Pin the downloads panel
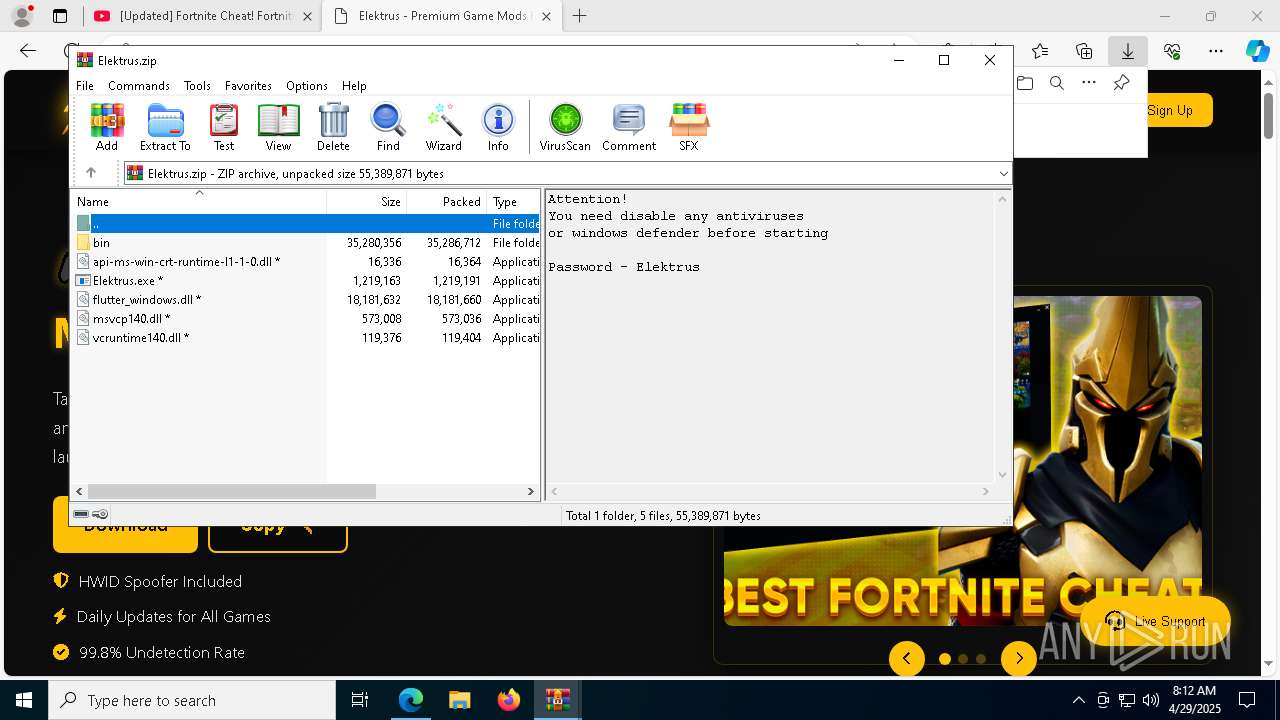Screen dimensions: 1280x720 click(x=1121, y=83)
